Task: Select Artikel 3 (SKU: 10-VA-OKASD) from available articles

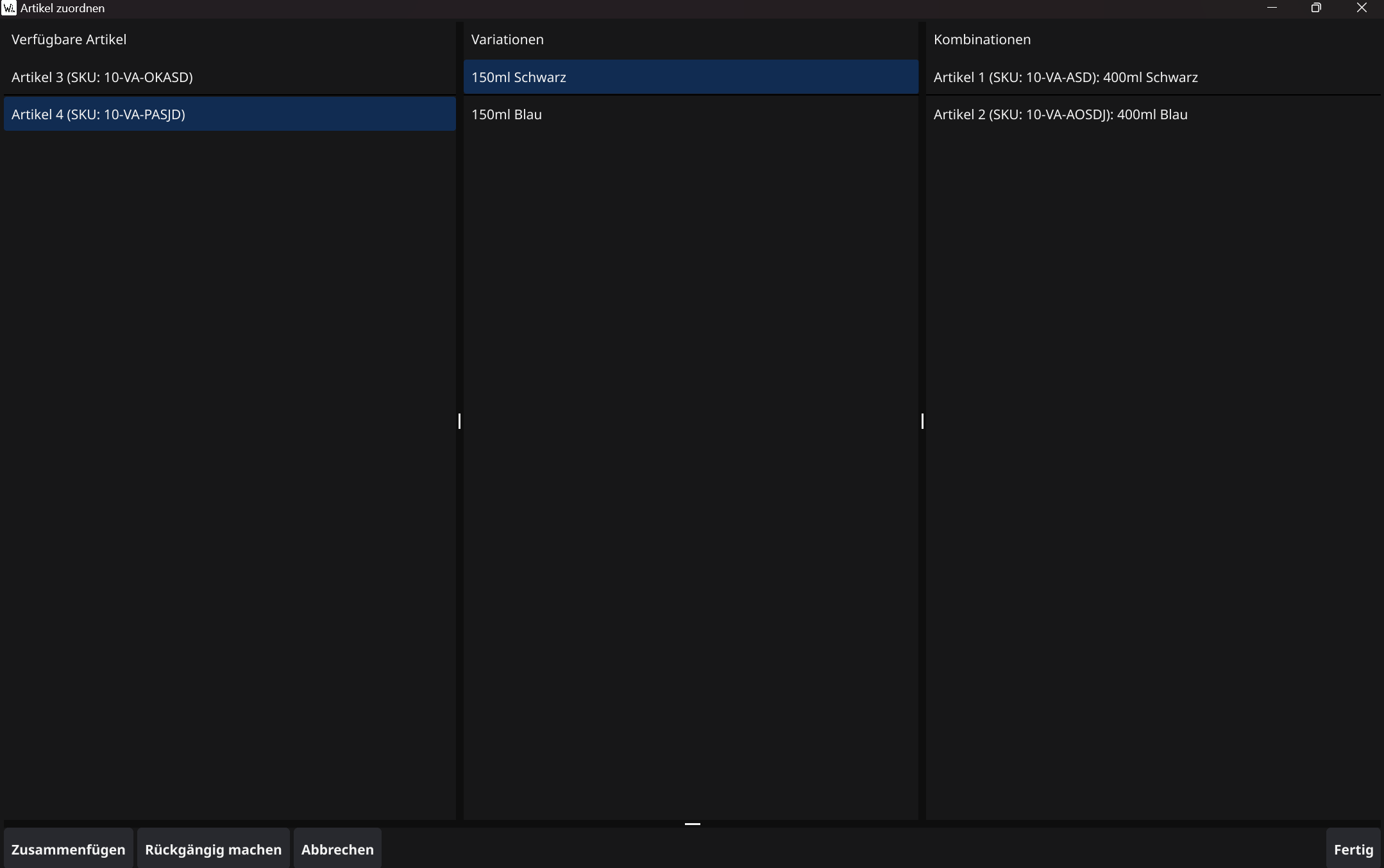Action: coord(230,77)
